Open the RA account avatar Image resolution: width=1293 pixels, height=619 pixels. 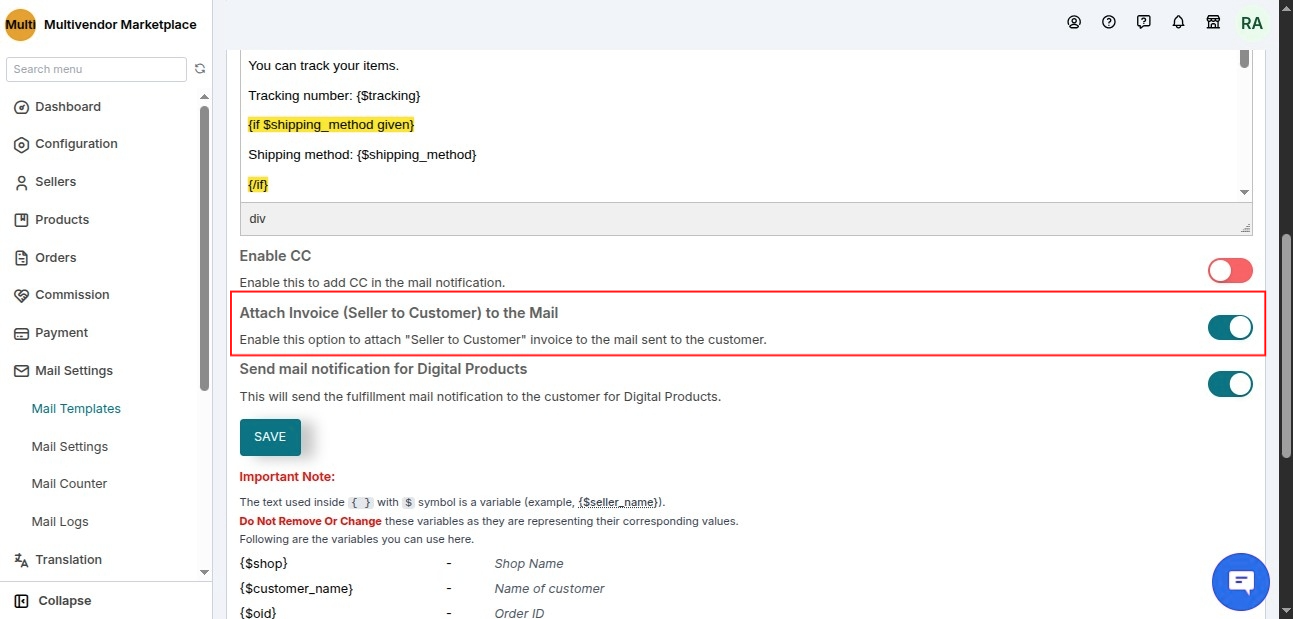coord(1252,23)
